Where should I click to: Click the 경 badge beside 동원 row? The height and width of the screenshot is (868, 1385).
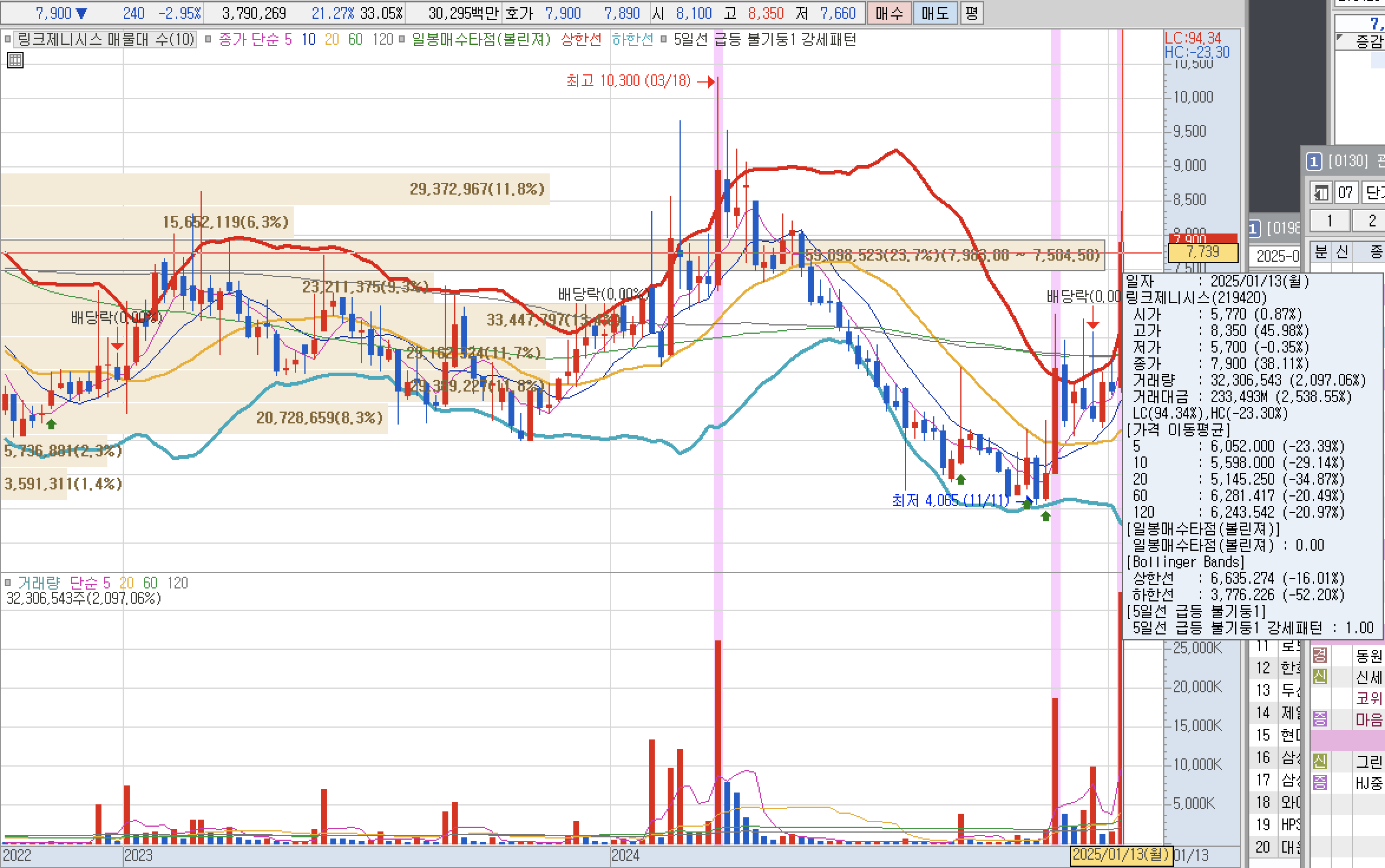click(x=1320, y=655)
